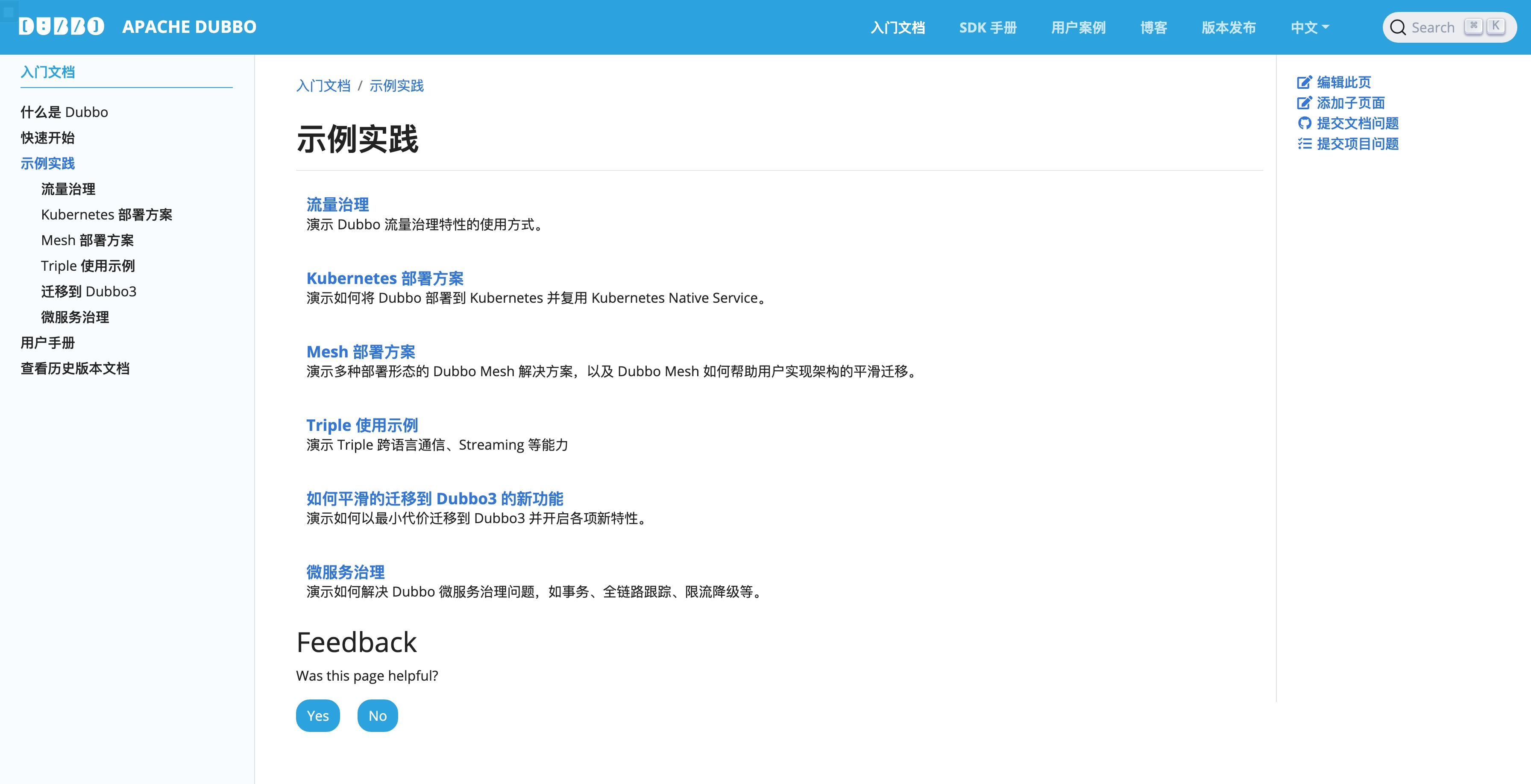Select 迁移到 Dubbo3 in sidebar tree
The height and width of the screenshot is (784, 1531).
click(88, 291)
